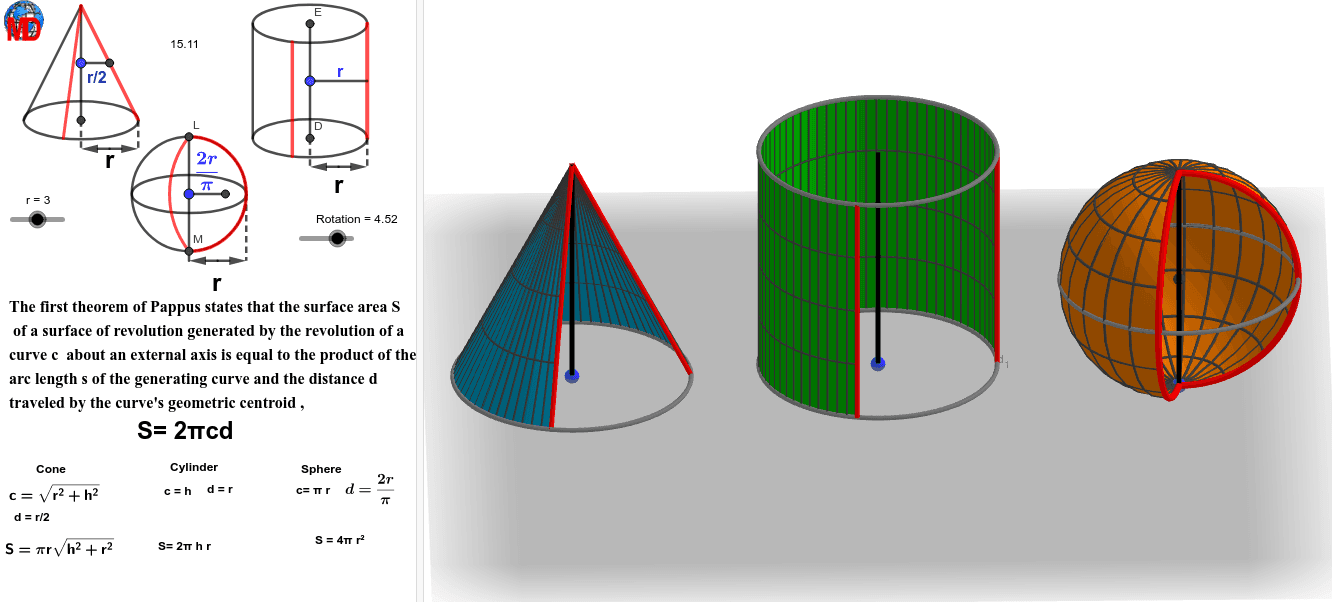This screenshot has width=1334, height=604.
Task: Select point M below the sphere diagram
Action: 189,250
